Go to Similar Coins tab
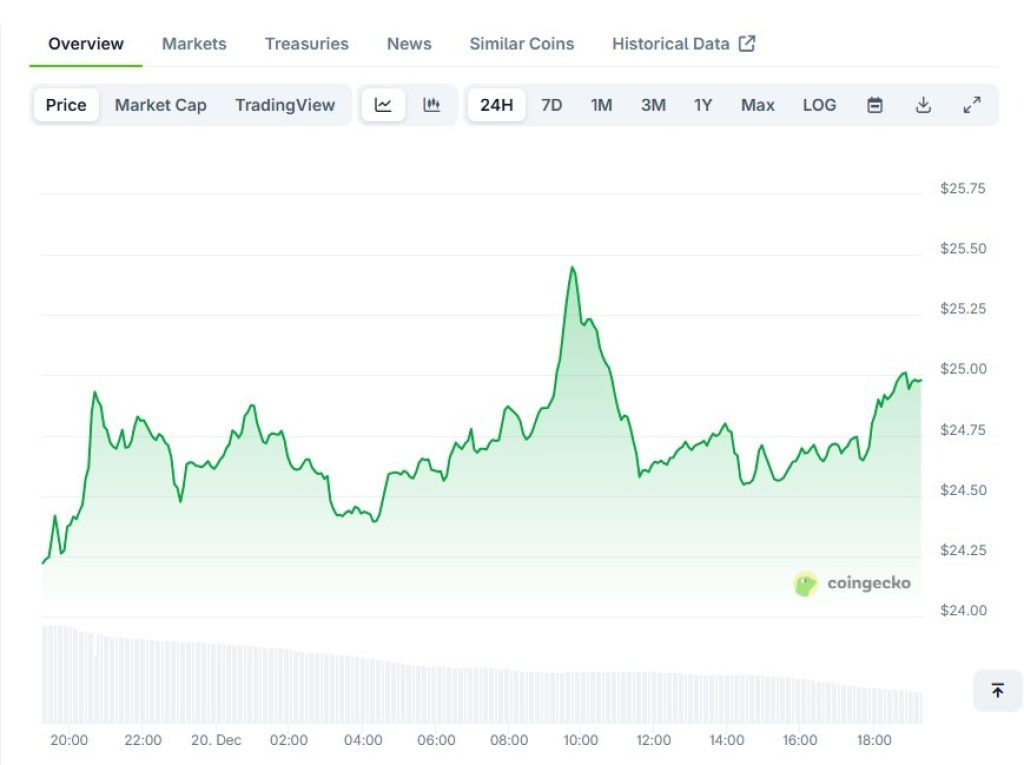This screenshot has width=1024, height=765. (522, 44)
